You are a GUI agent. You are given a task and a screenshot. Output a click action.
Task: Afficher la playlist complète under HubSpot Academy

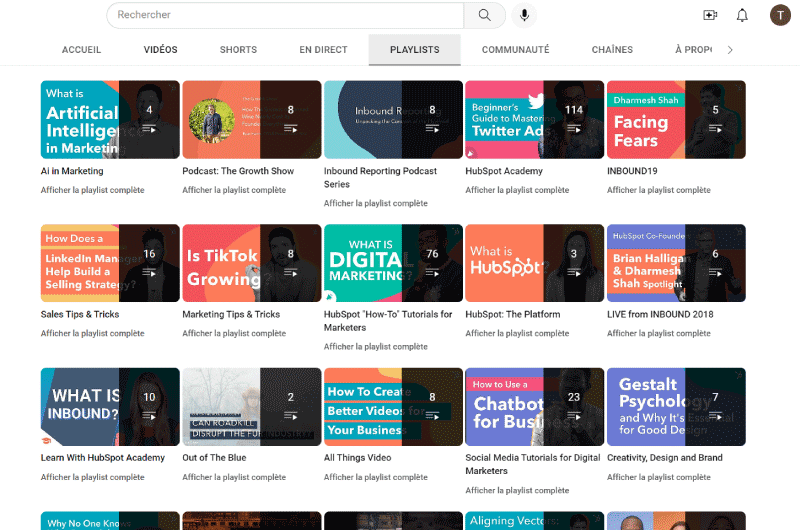coord(517,190)
